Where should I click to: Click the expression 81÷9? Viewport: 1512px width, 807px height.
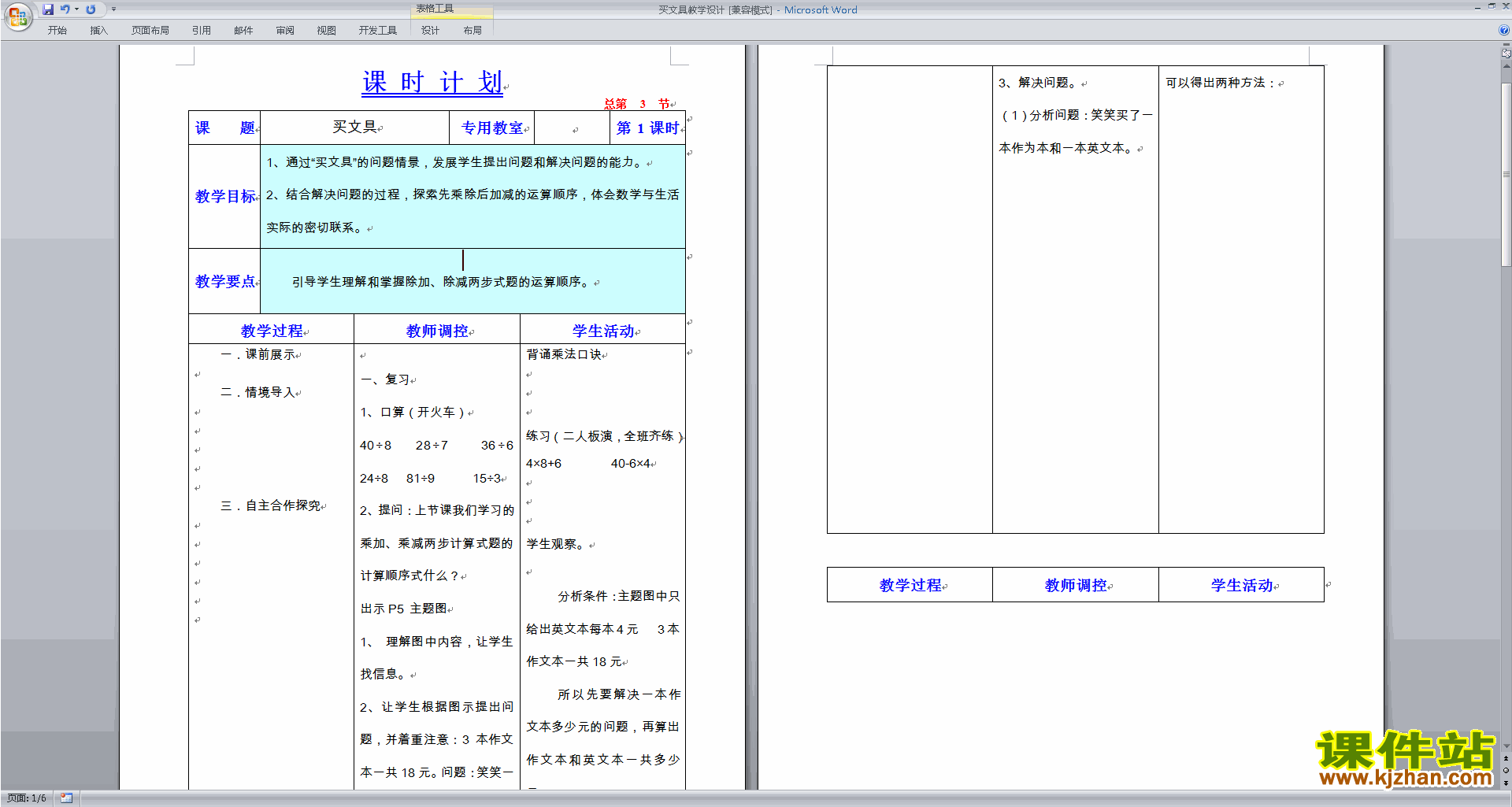point(421,479)
